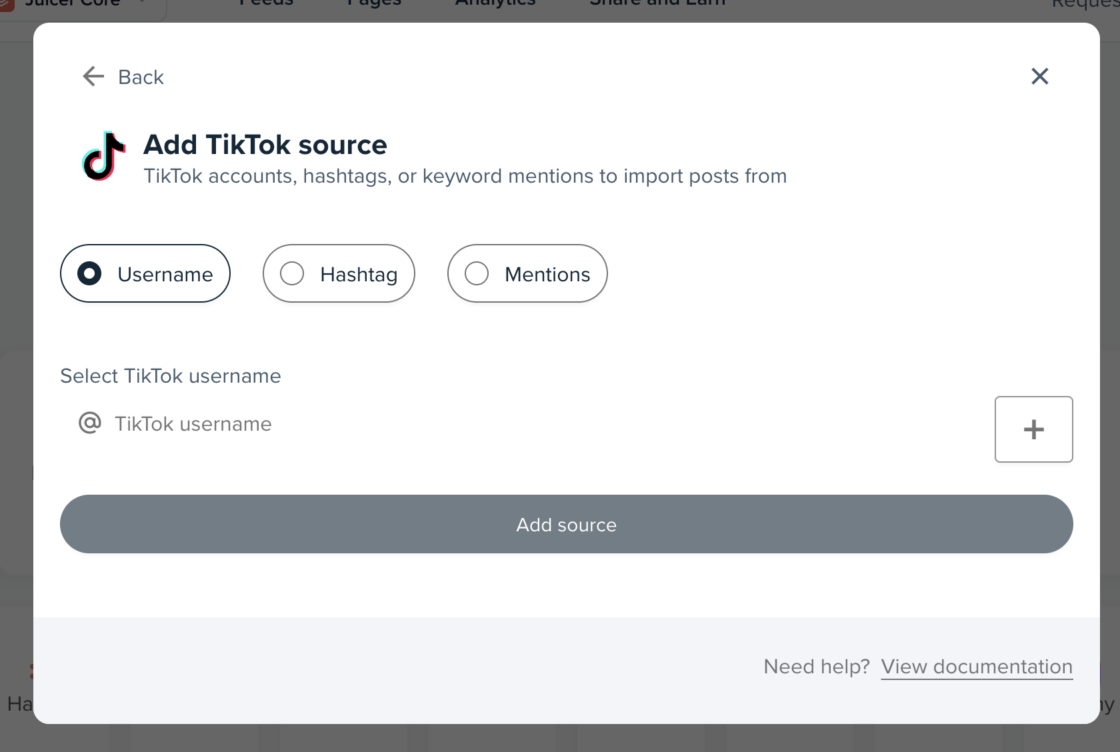This screenshot has width=1120, height=752.
Task: Click the 'Need help?' text
Action: pyautogui.click(x=816, y=666)
